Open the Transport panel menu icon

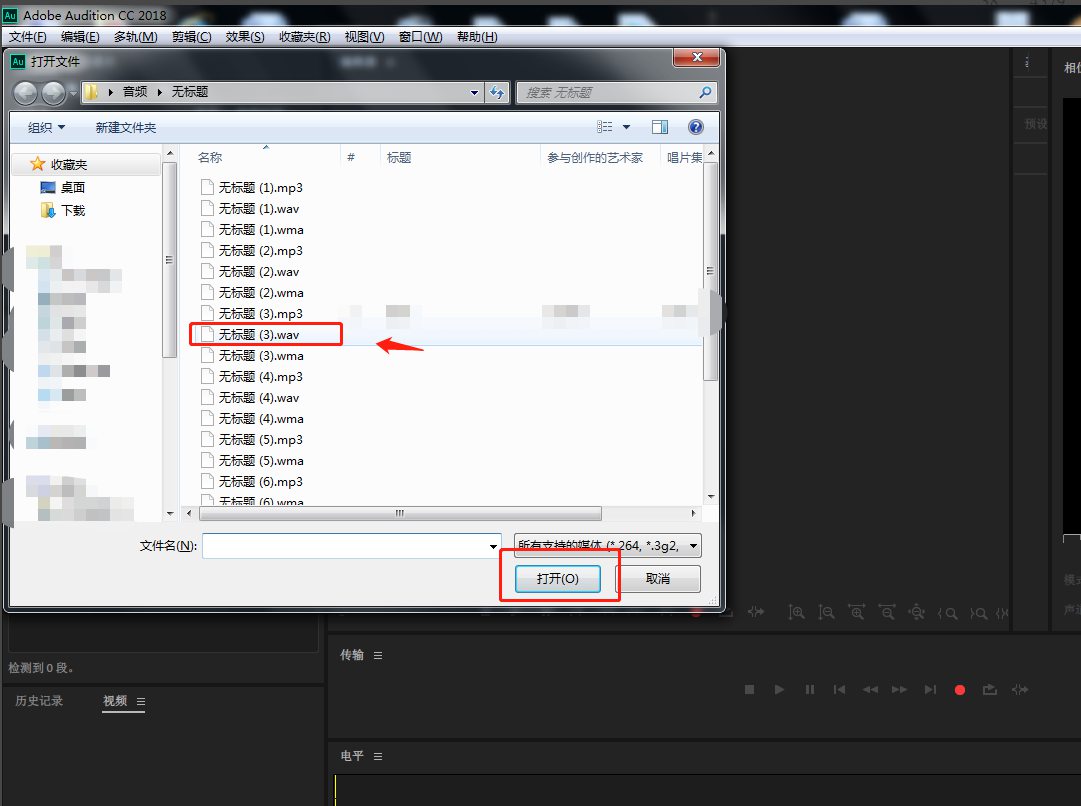(x=378, y=655)
